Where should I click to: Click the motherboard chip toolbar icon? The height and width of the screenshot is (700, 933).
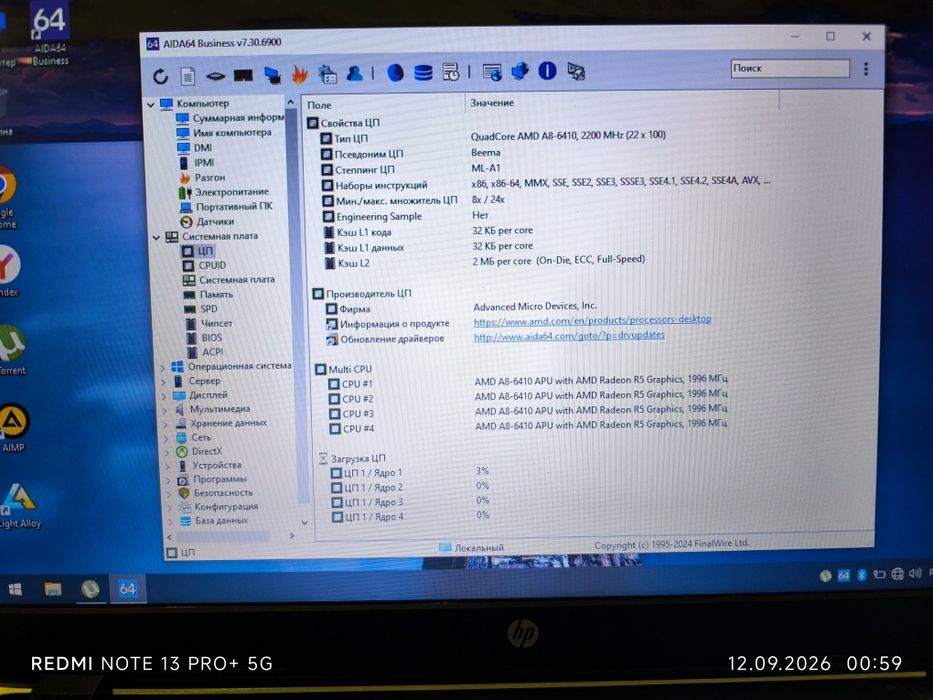(215, 76)
